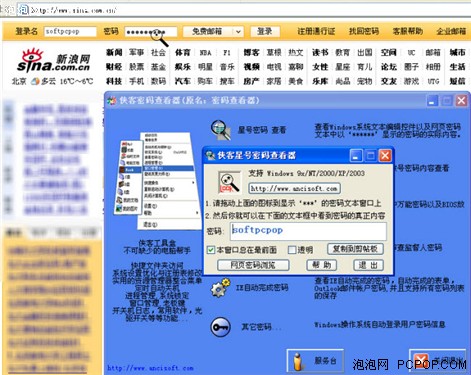
Task: Click the 登录 button
Action: (265, 31)
